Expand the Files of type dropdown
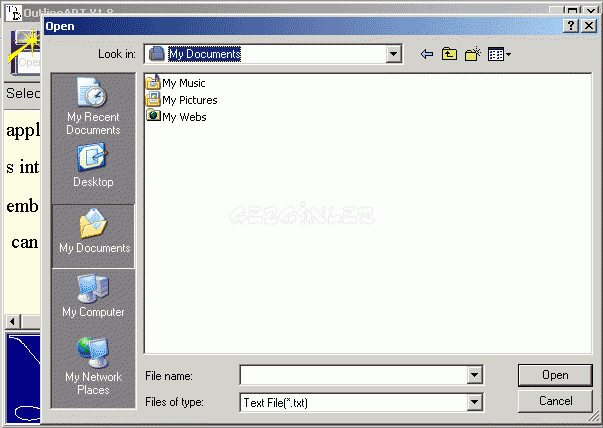Screen dimensions: 603x428 (x=475, y=402)
